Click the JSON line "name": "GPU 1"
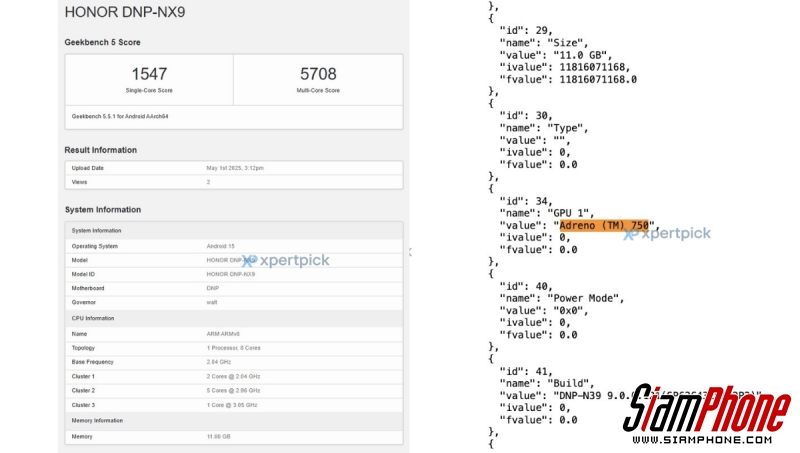Image resolution: width=800 pixels, height=453 pixels. (x=547, y=213)
